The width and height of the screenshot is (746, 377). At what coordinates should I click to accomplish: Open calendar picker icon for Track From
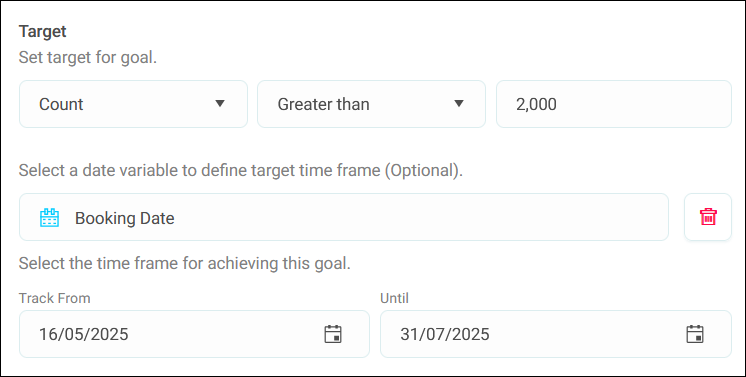[x=333, y=334]
